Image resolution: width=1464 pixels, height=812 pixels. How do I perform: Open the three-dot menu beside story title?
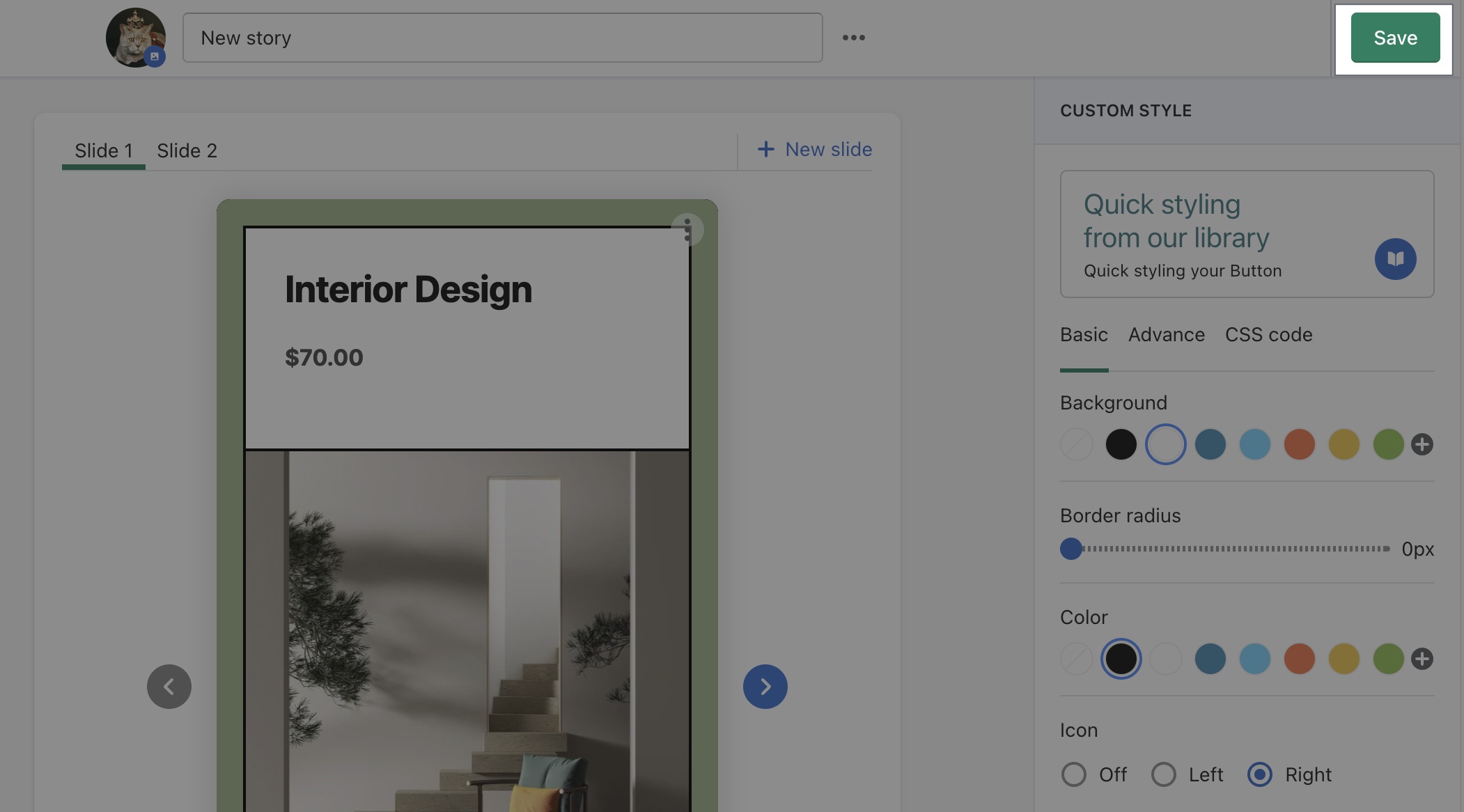coord(854,38)
